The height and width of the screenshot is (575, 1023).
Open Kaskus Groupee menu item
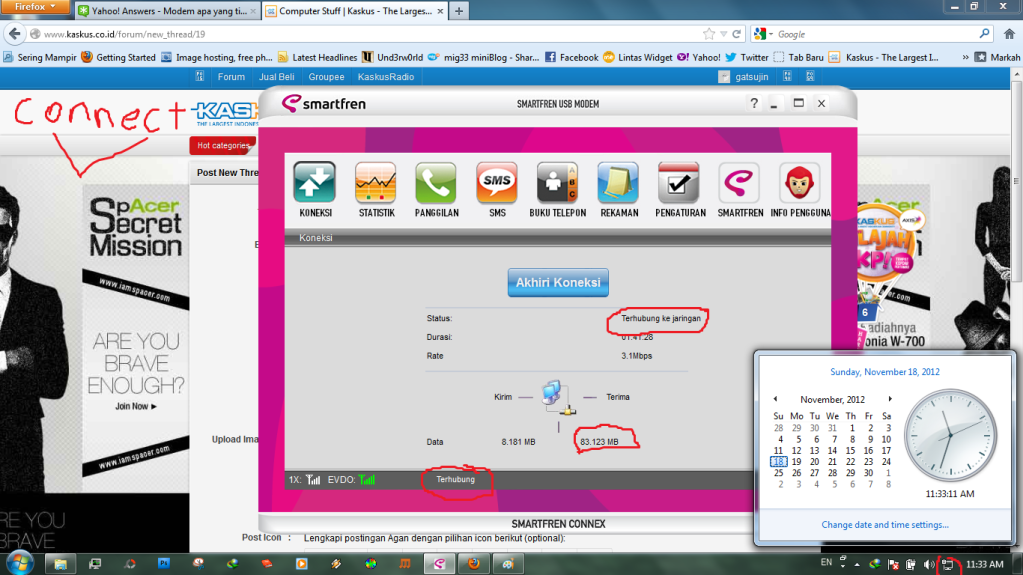(326, 77)
